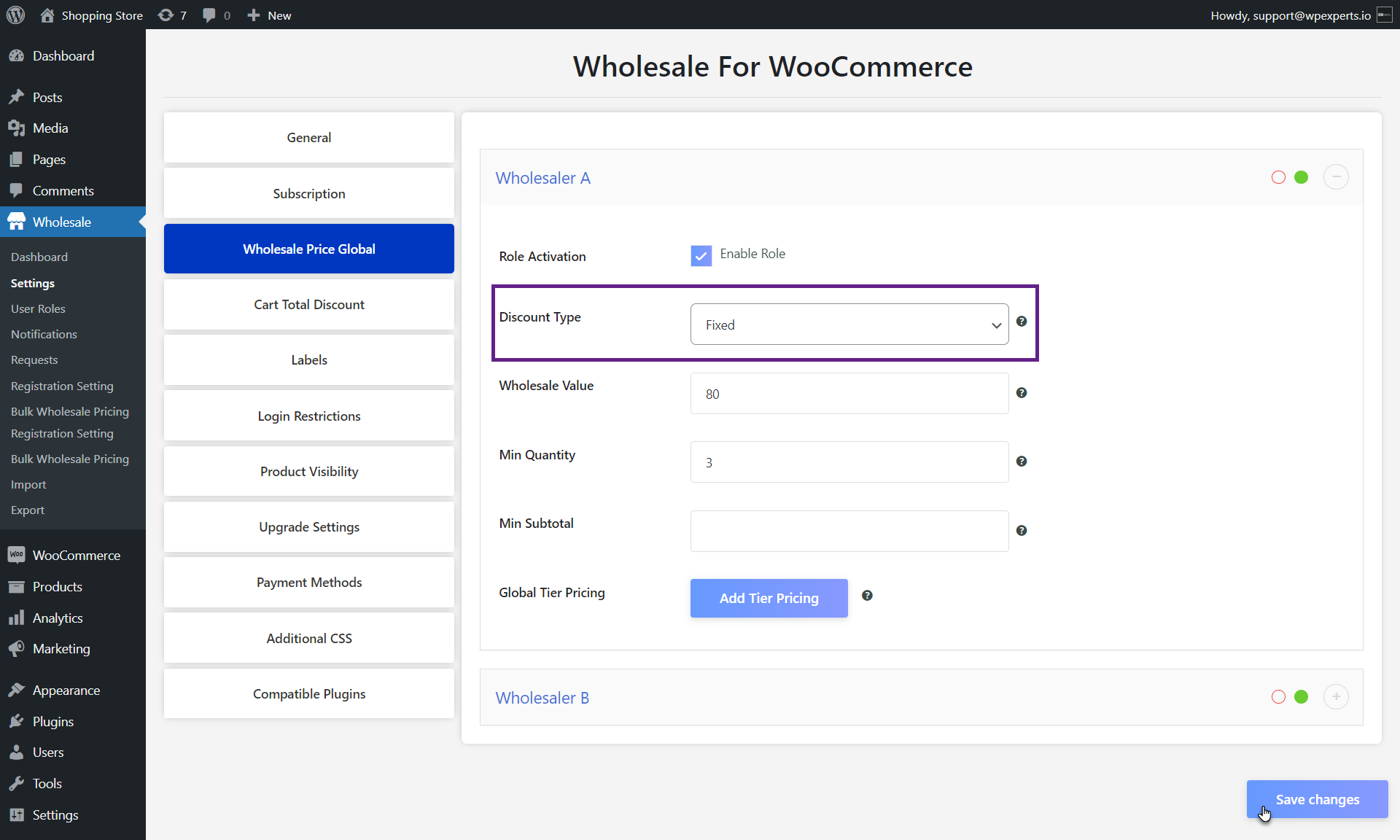This screenshot has height=840, width=1400.
Task: Click Wholesaler A green circle toggle
Action: (x=1301, y=177)
